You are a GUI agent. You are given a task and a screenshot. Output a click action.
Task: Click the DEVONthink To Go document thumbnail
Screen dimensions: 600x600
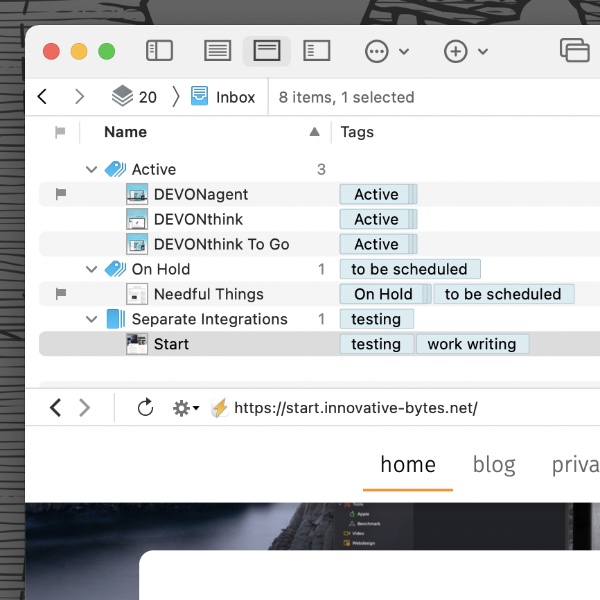[137, 244]
